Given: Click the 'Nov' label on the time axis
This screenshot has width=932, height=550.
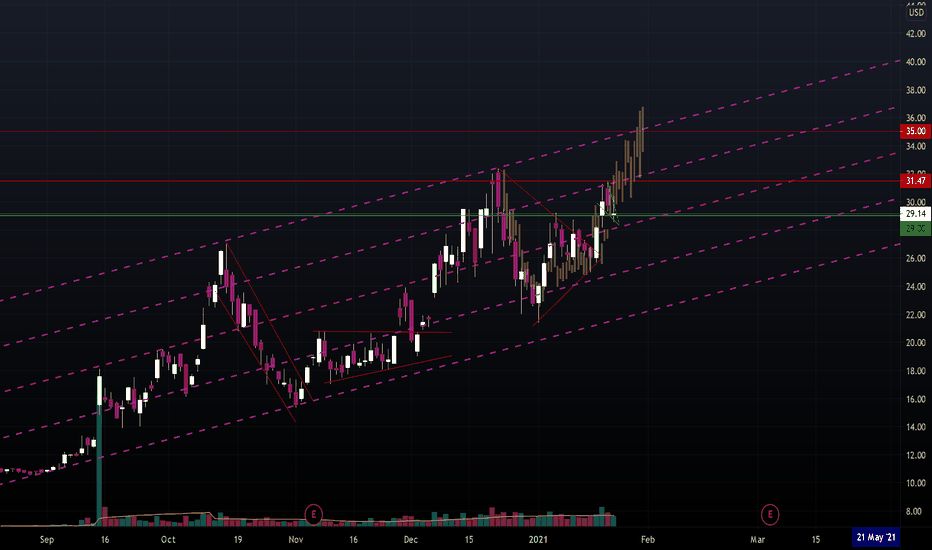Looking at the screenshot, I should point(295,540).
